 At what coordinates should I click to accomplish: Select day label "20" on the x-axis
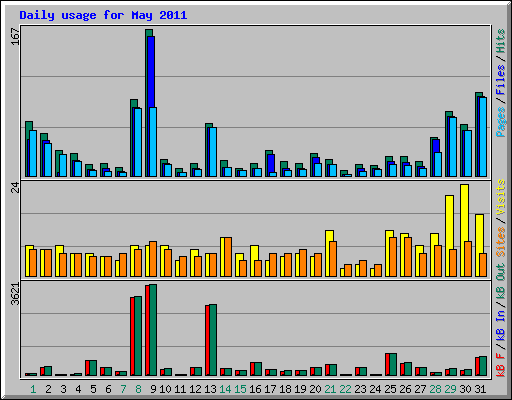coord(315,389)
